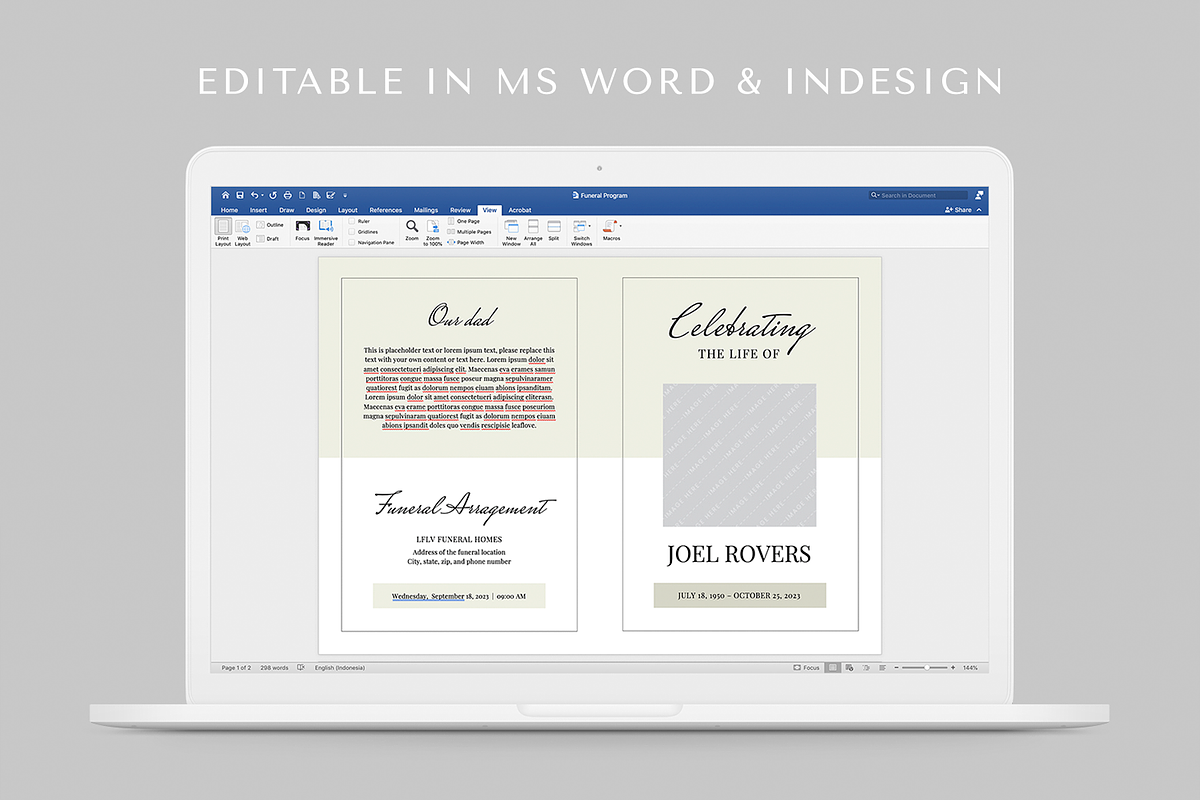
Task: Enable the Gridlines checkbox
Action: (352, 231)
